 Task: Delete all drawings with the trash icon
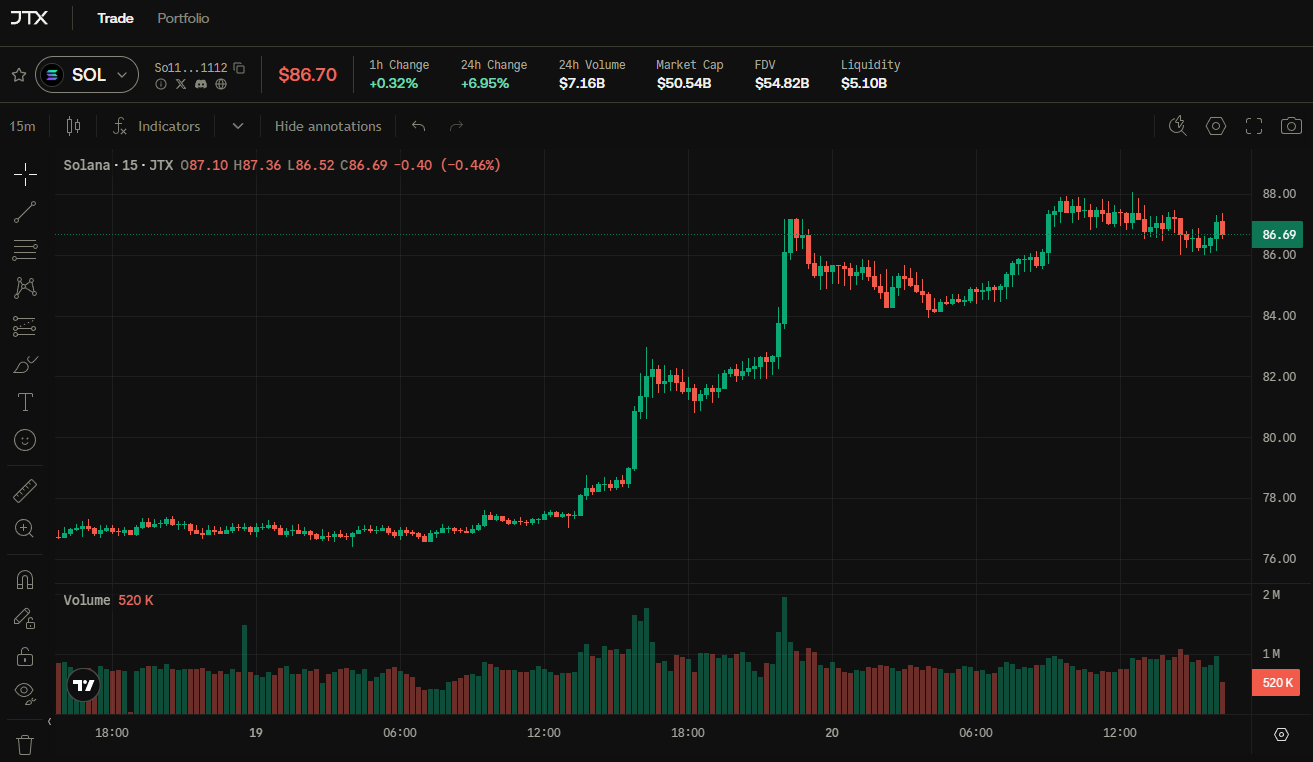tap(26, 744)
